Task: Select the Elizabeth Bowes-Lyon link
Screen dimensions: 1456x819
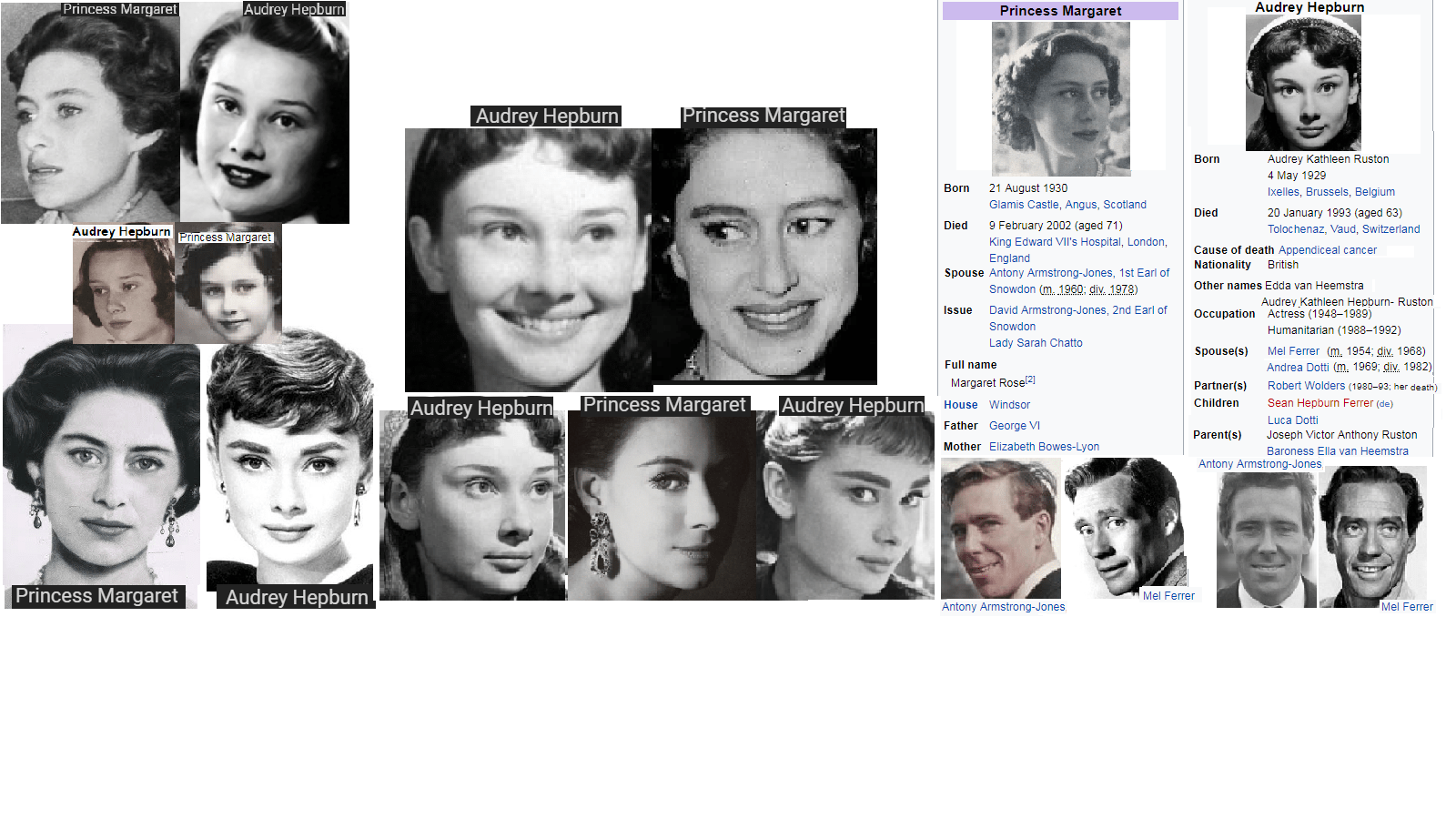Action: coord(1044,447)
